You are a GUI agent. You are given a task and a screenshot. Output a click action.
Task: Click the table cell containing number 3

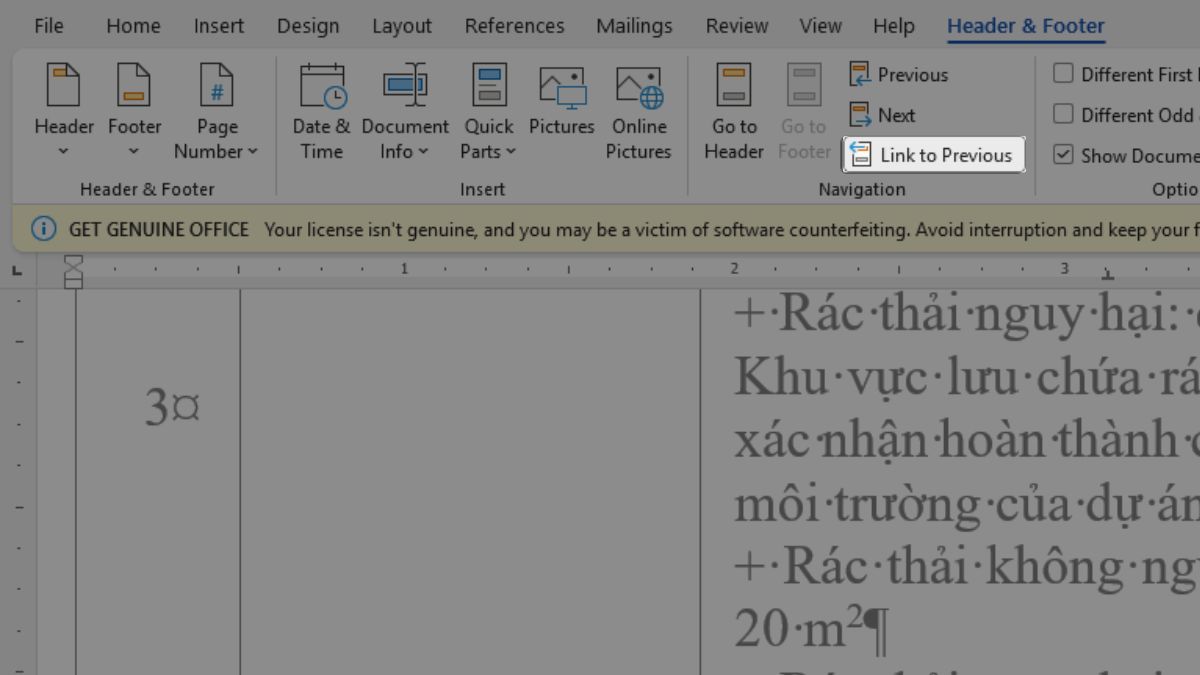click(x=158, y=480)
